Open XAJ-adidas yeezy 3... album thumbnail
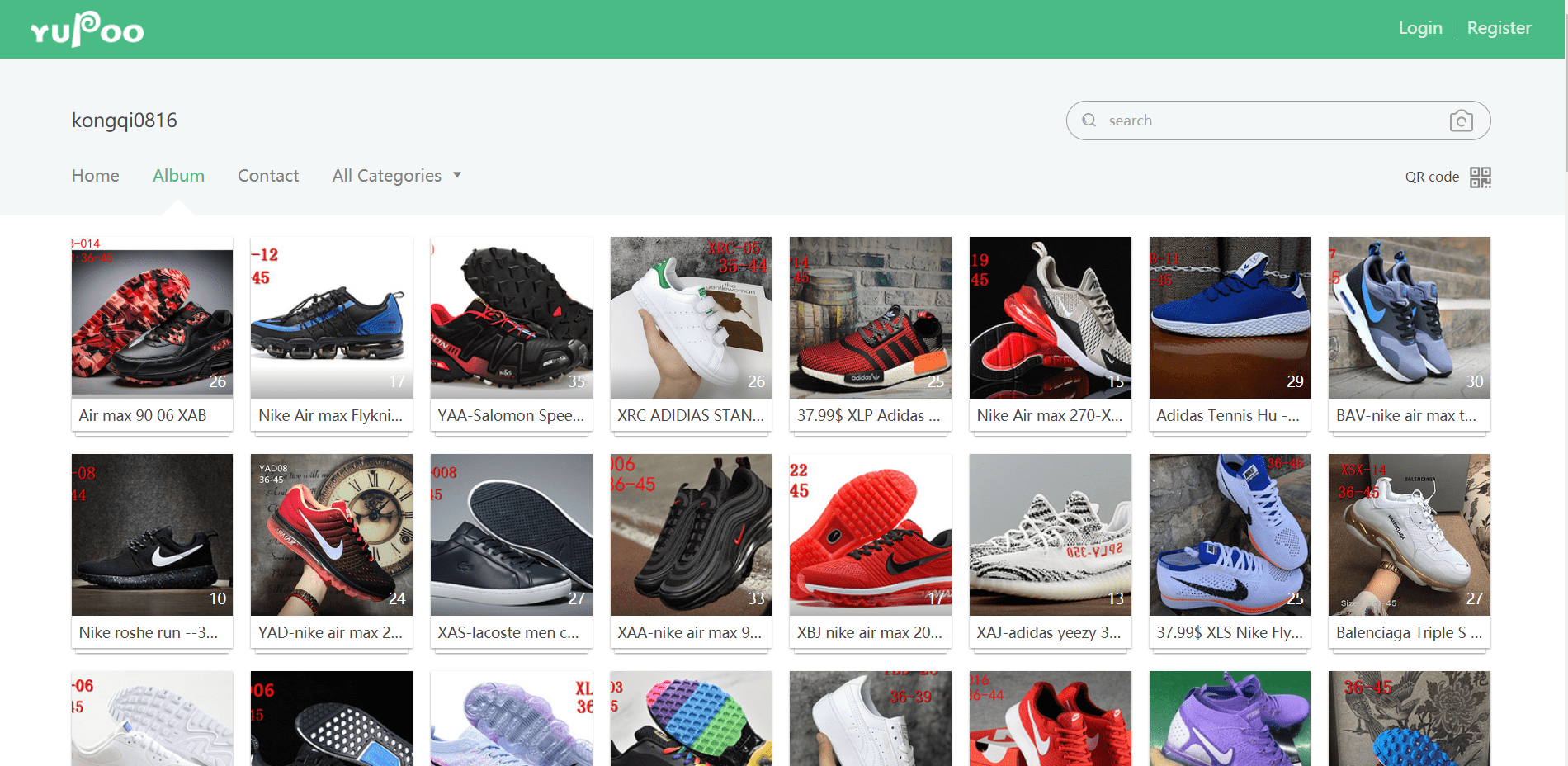The width and height of the screenshot is (1568, 766). (x=1051, y=534)
